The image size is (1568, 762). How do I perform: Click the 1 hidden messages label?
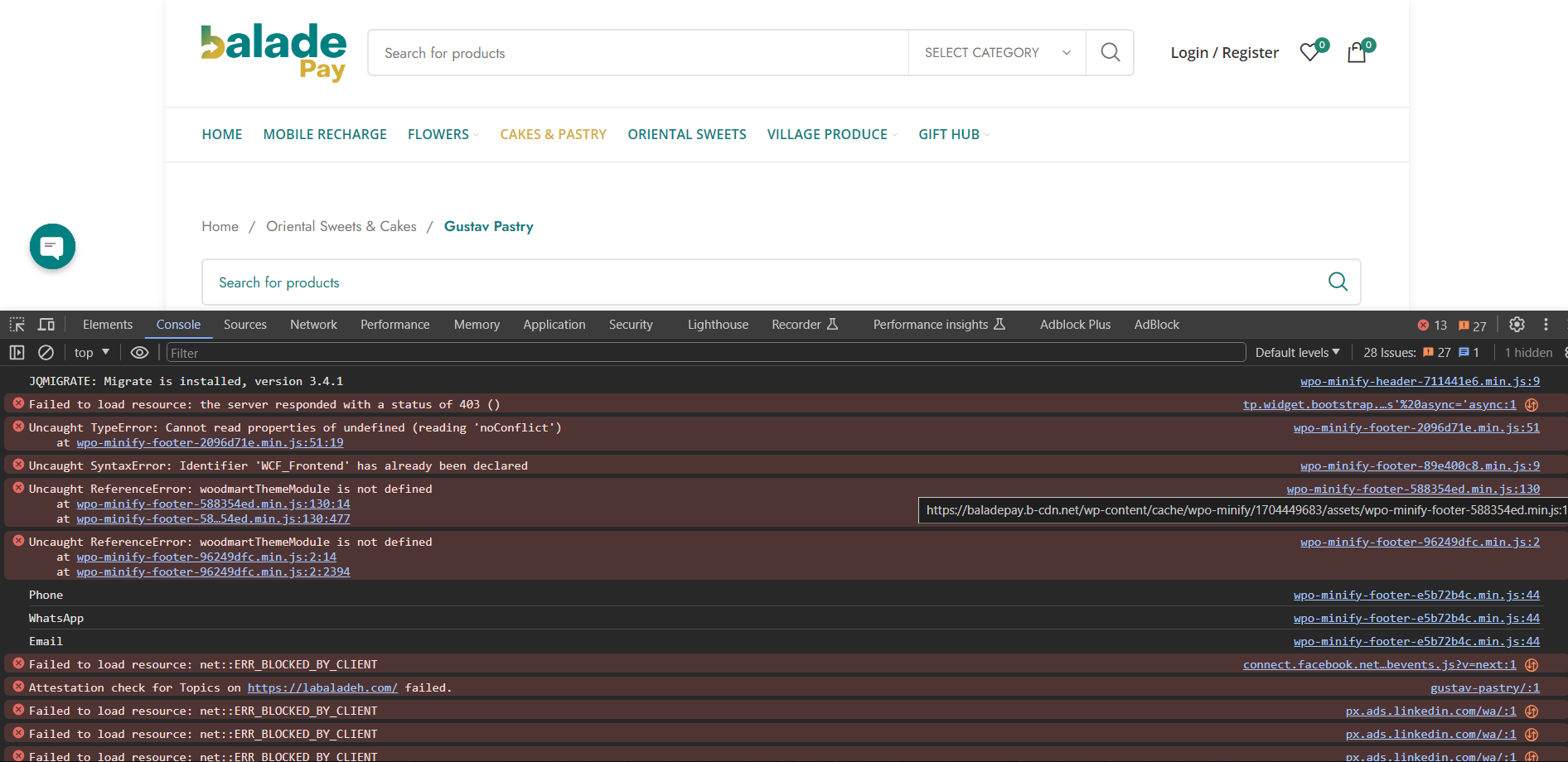click(1528, 353)
